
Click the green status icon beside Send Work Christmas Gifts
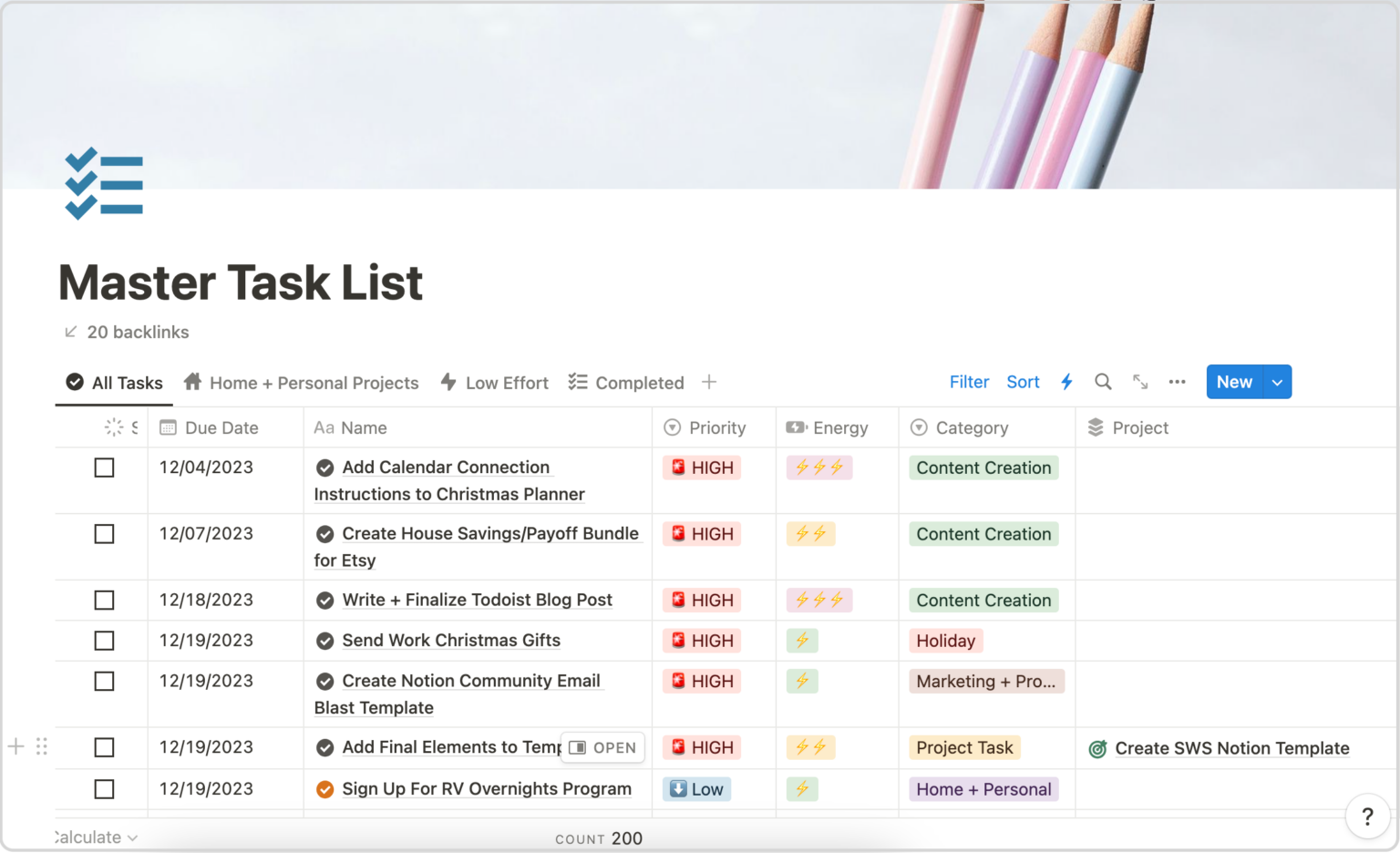click(x=325, y=641)
